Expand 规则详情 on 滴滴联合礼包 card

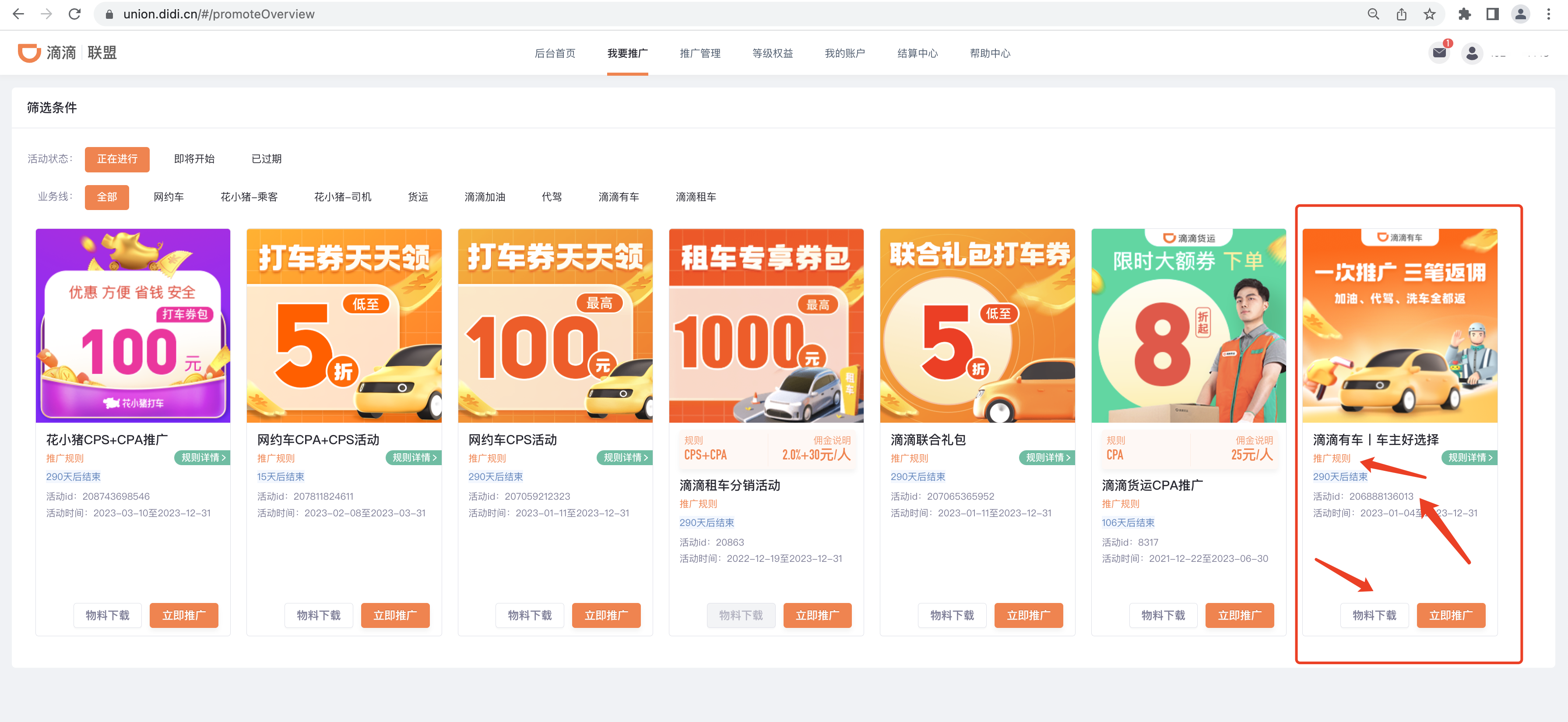[1048, 457]
